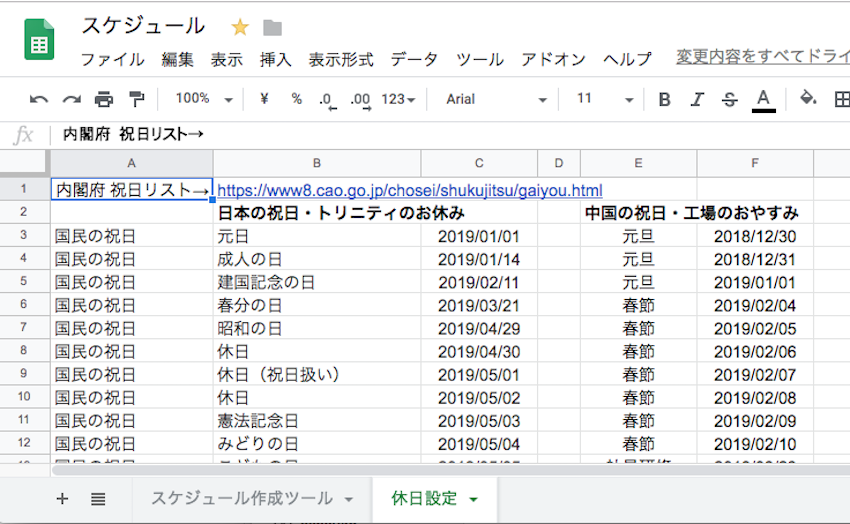Open the zoom 100% dropdown
This screenshot has height=524, width=850.
pos(204,99)
